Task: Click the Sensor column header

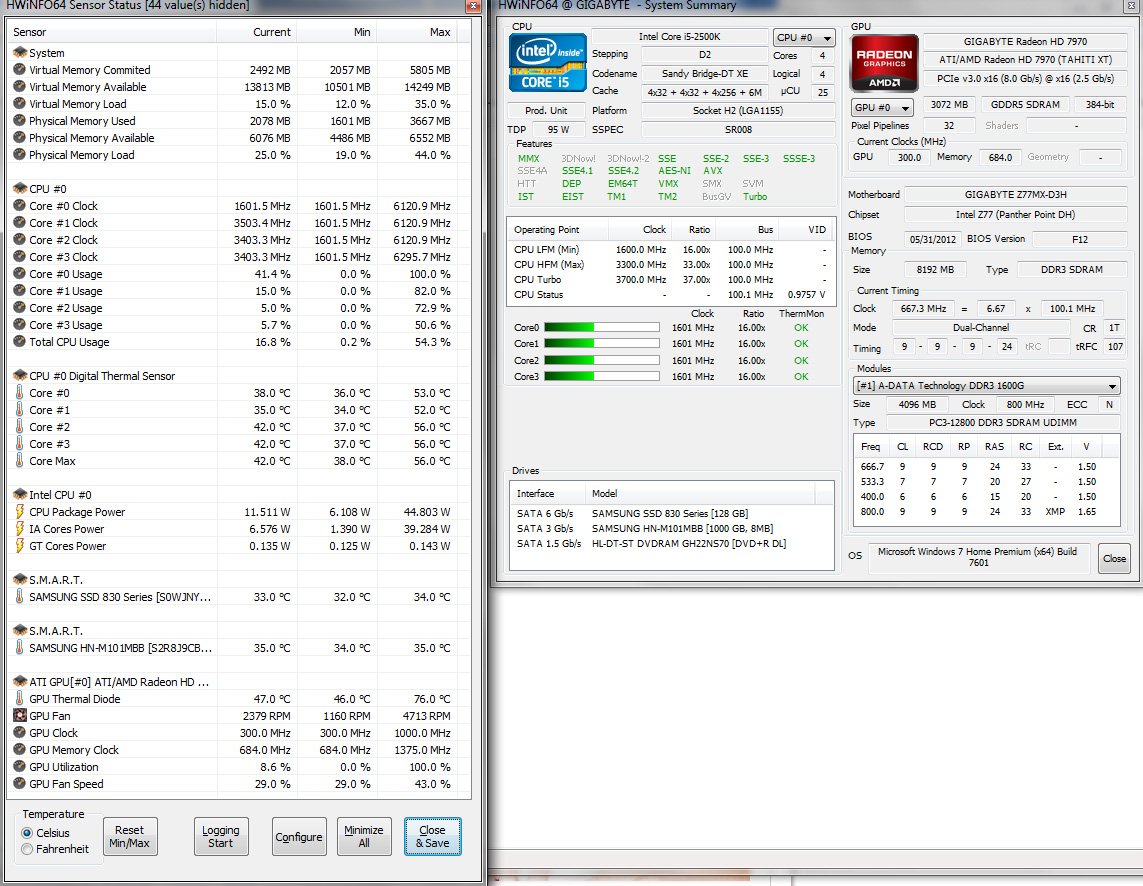Action: point(113,32)
